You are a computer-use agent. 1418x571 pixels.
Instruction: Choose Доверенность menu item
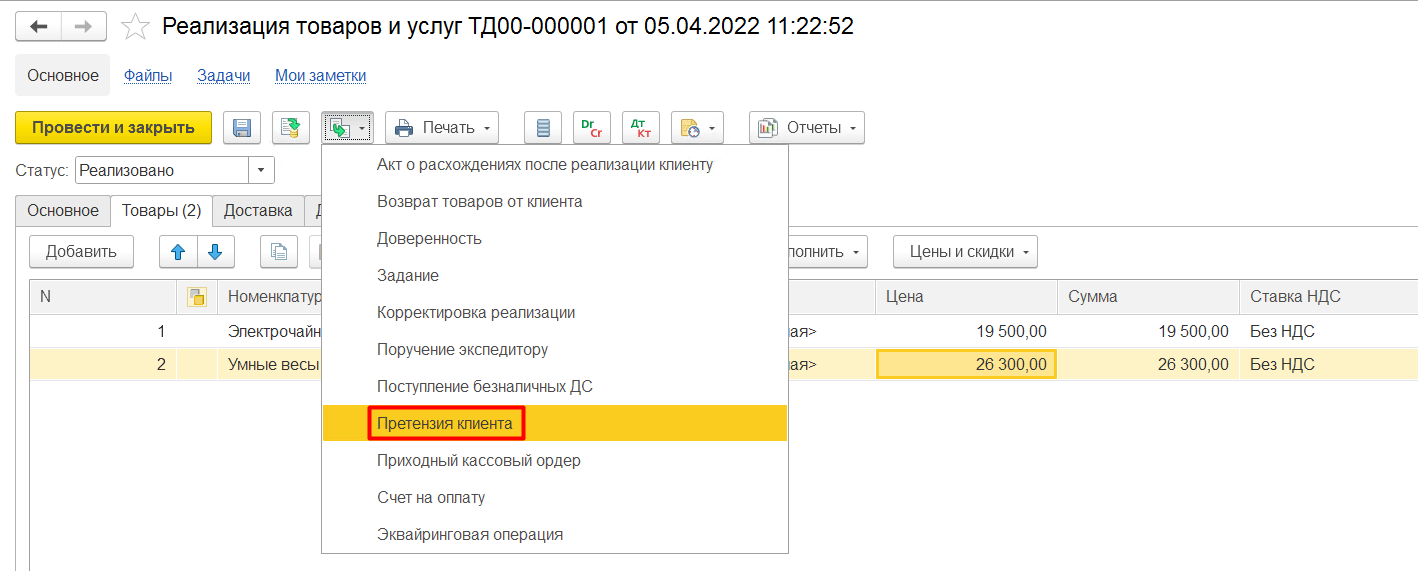click(x=555, y=238)
